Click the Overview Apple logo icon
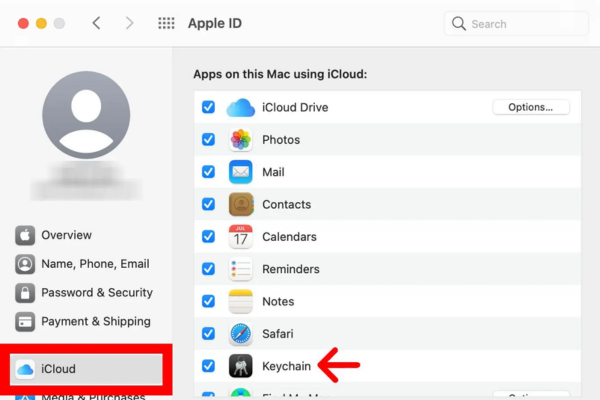600x400 pixels. tap(25, 235)
